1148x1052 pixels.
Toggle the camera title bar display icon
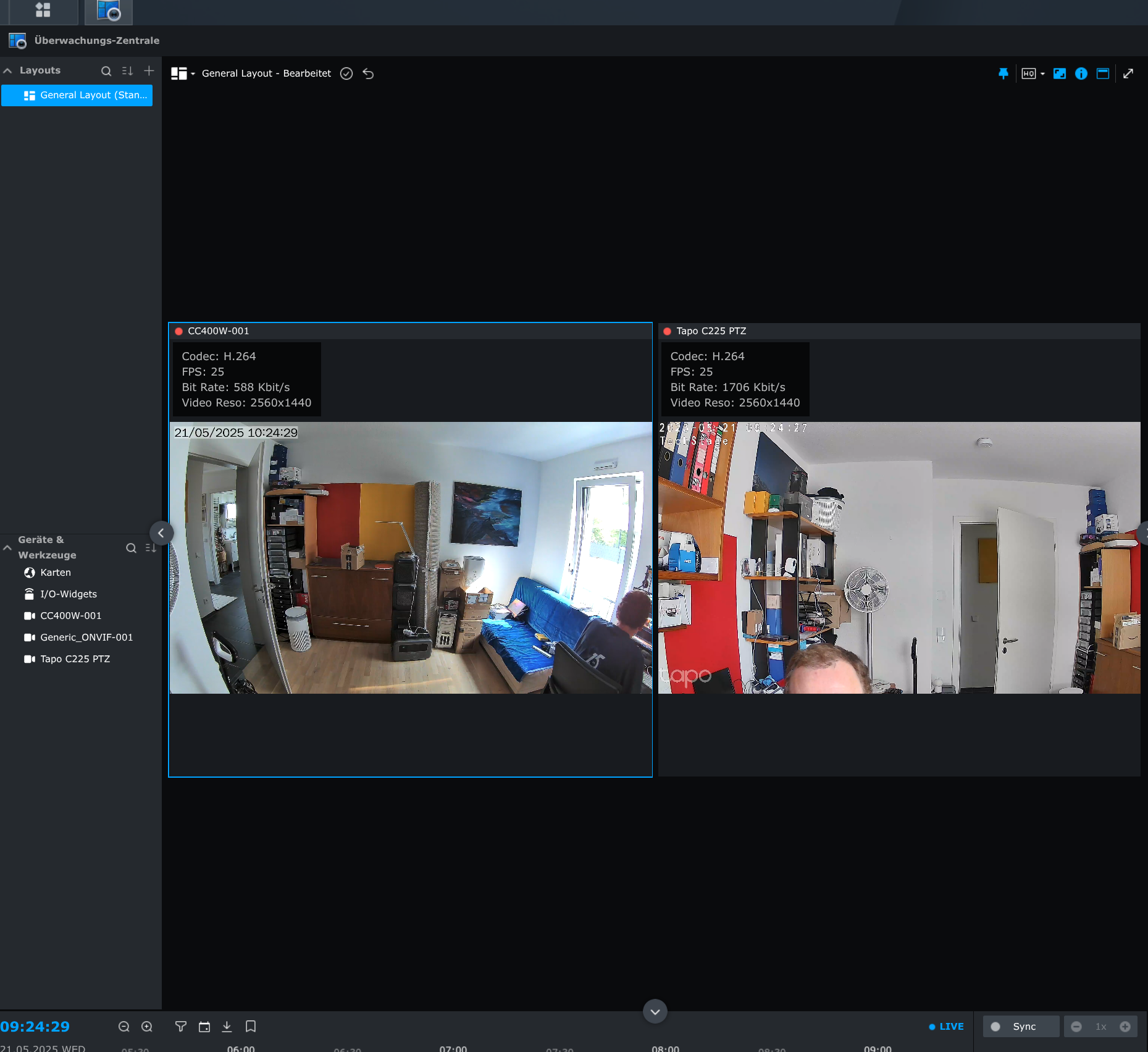coord(1103,74)
